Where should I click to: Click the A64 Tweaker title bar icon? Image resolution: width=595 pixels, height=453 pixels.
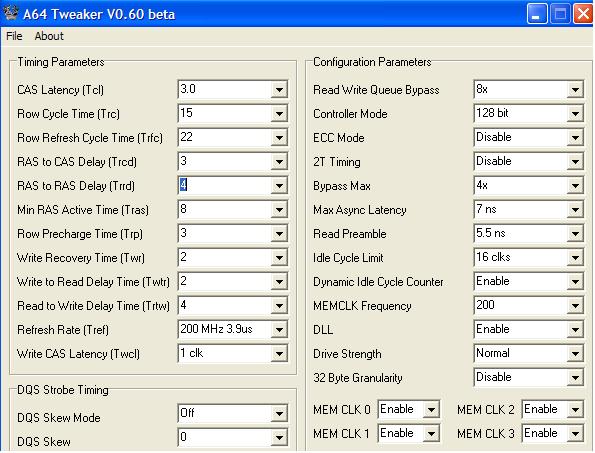coord(10,13)
